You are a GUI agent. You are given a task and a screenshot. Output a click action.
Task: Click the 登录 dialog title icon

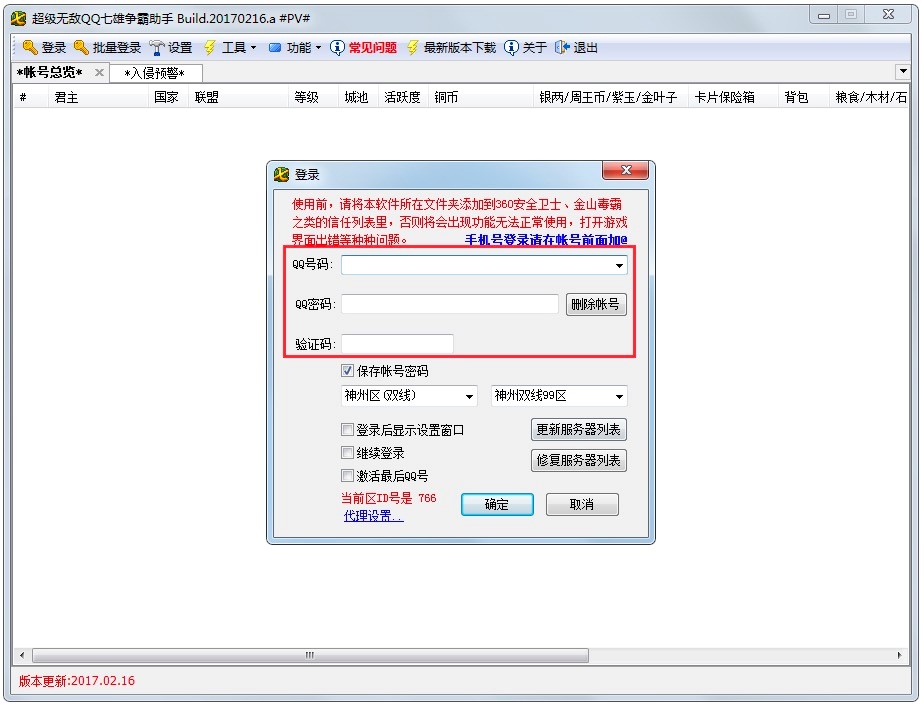pyautogui.click(x=281, y=174)
